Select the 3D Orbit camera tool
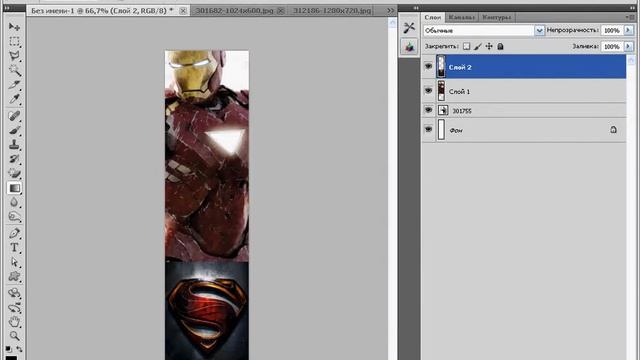Screen dimensions: 640x360 point(14,307)
